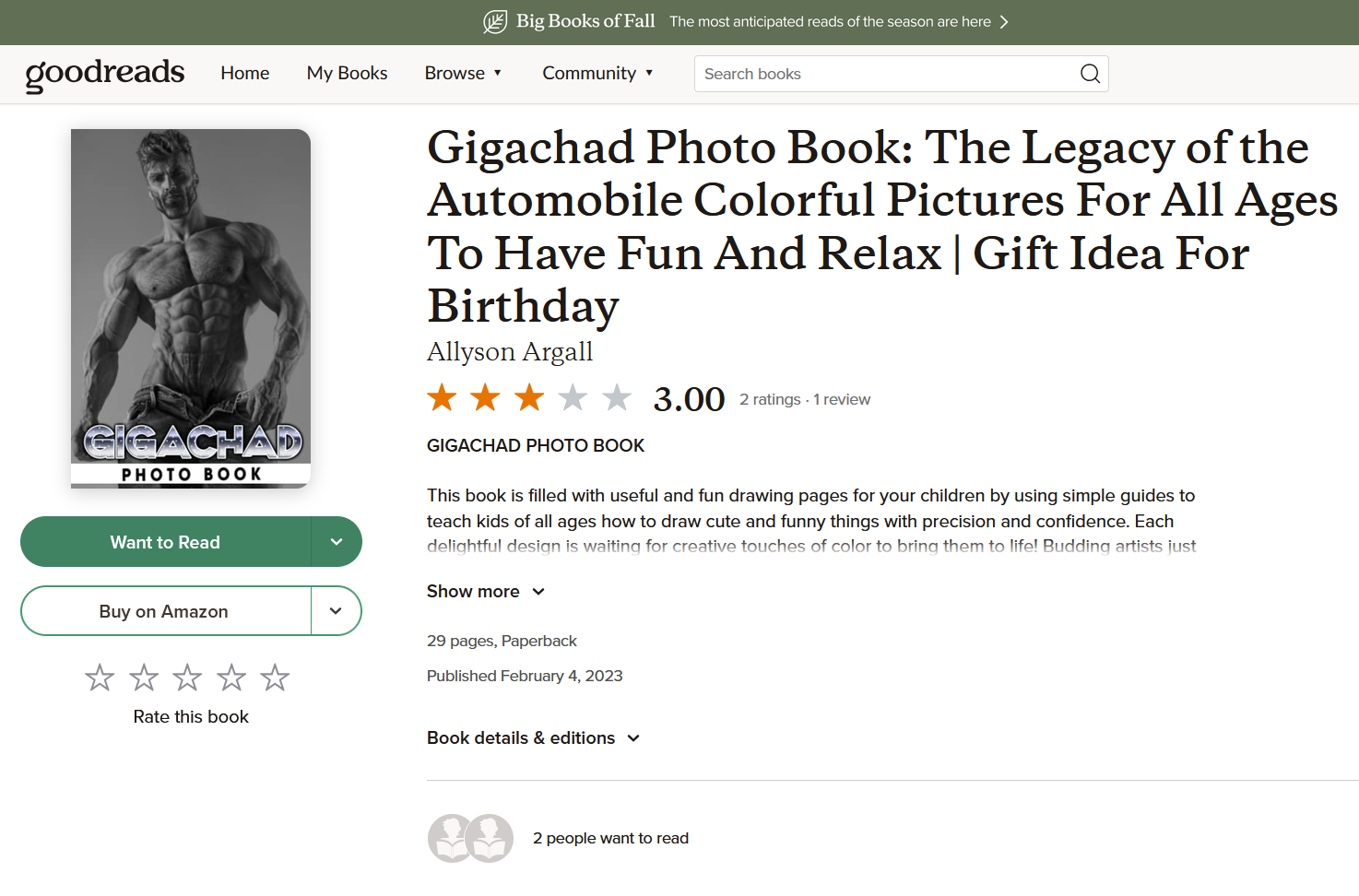This screenshot has height=896, width=1359.
Task: Open author Allyson Argall's page
Action: coord(510,352)
